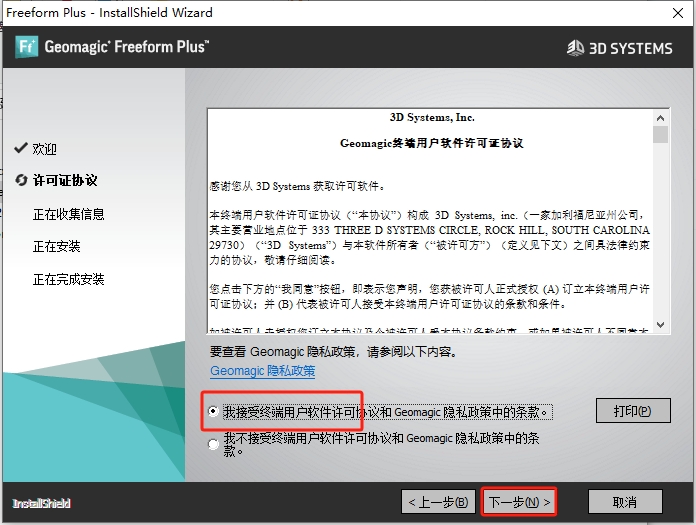Click the 感谢您从 3D Systems 获取许可软件 line
This screenshot has width=696, height=525.
point(297,186)
